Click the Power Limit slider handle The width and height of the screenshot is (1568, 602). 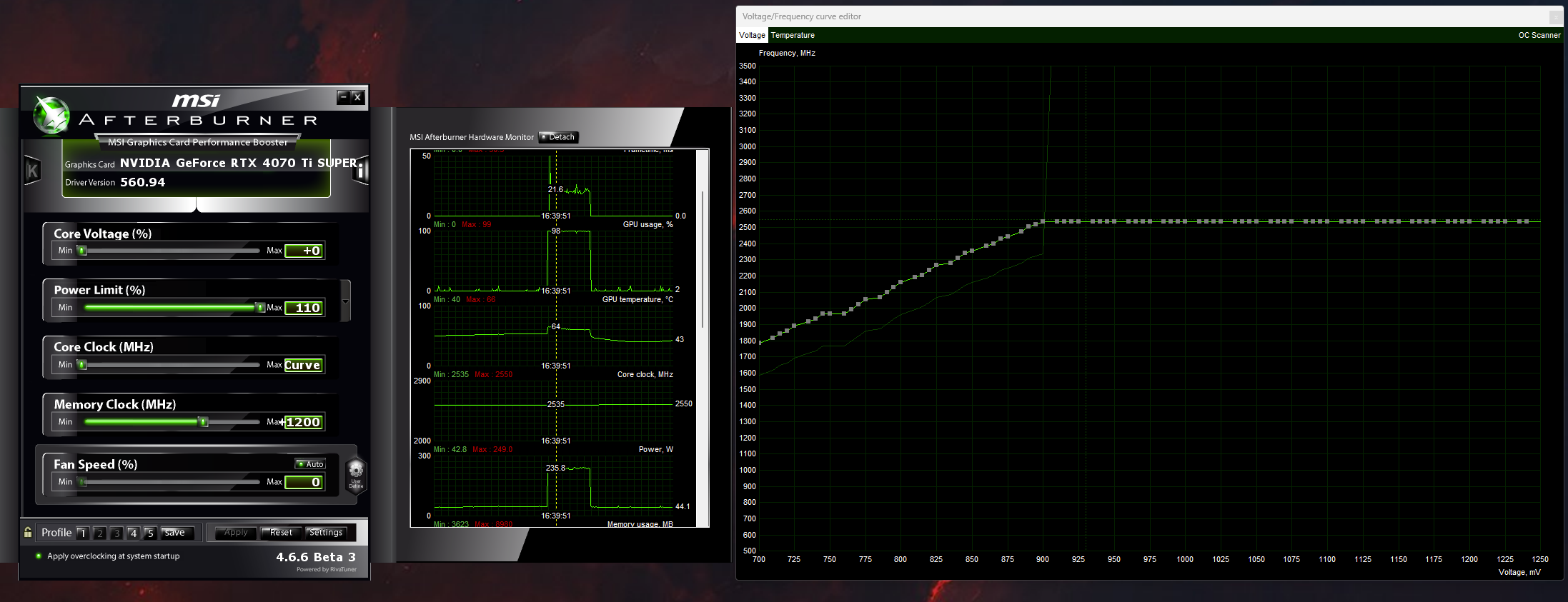tap(260, 308)
